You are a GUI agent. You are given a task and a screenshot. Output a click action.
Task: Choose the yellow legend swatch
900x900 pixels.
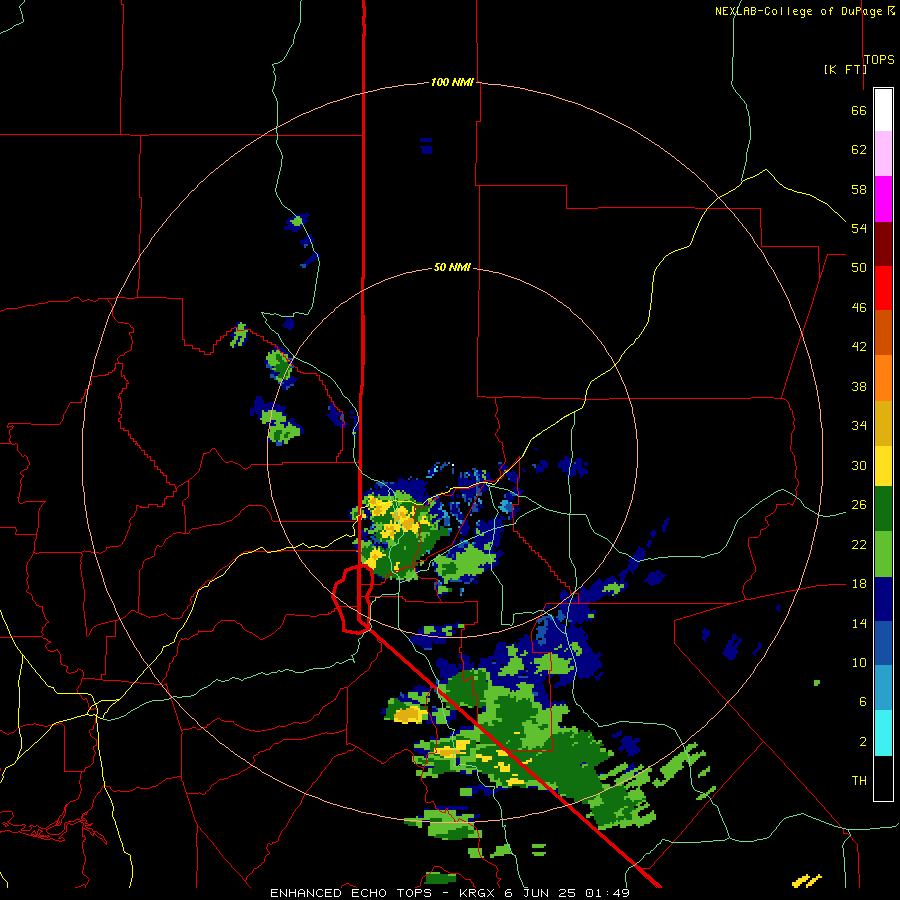coord(883,466)
